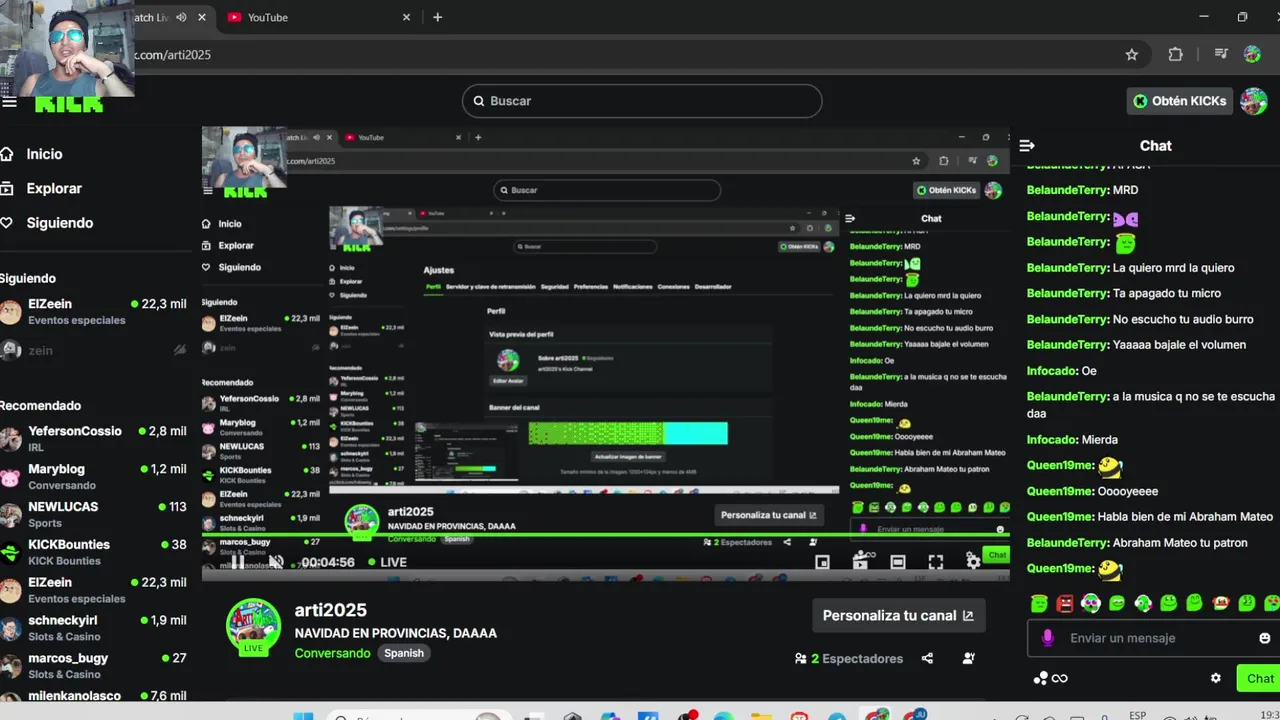Open chat settings gear icon

[1216, 678]
